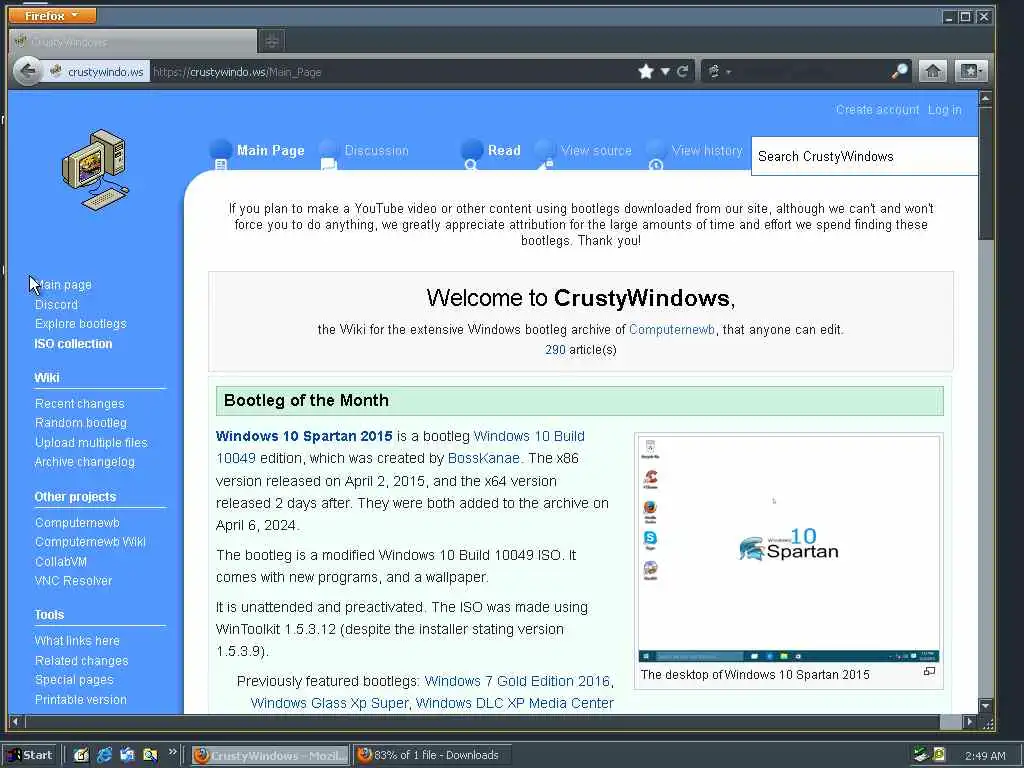
Task: Click the 290 articles count link
Action: (555, 349)
